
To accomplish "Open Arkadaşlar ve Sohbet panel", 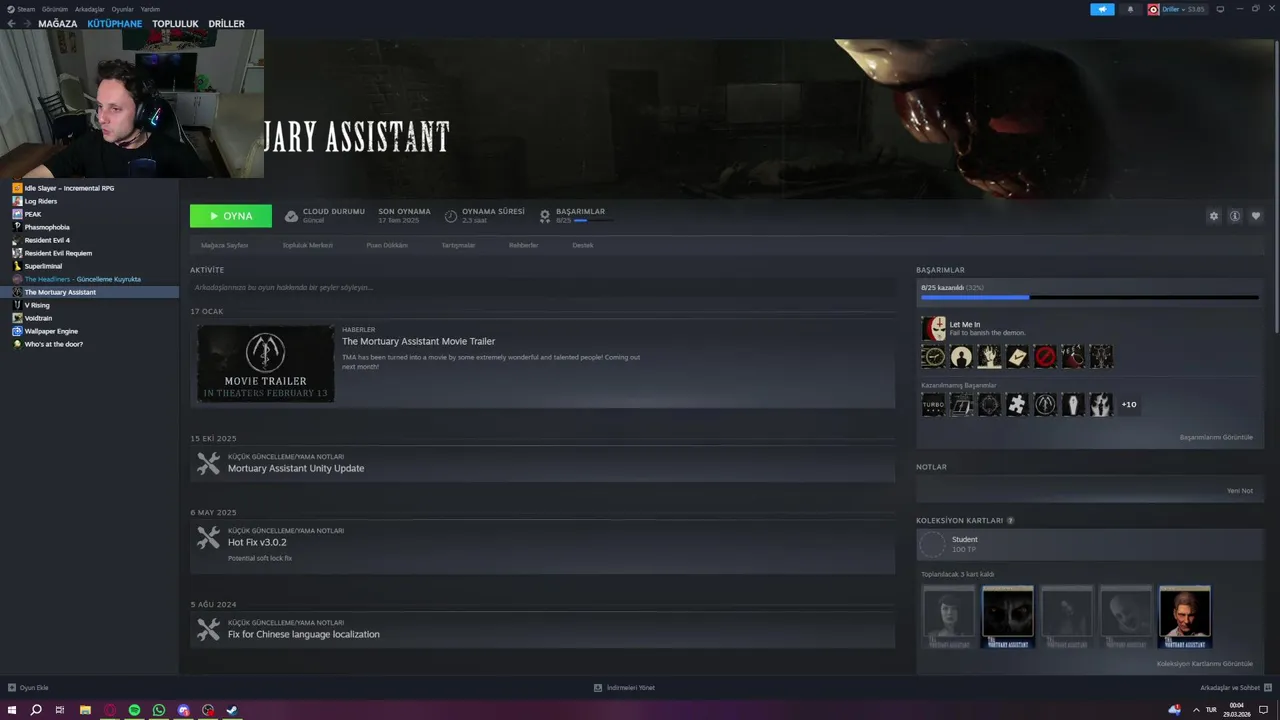I will (1236, 688).
